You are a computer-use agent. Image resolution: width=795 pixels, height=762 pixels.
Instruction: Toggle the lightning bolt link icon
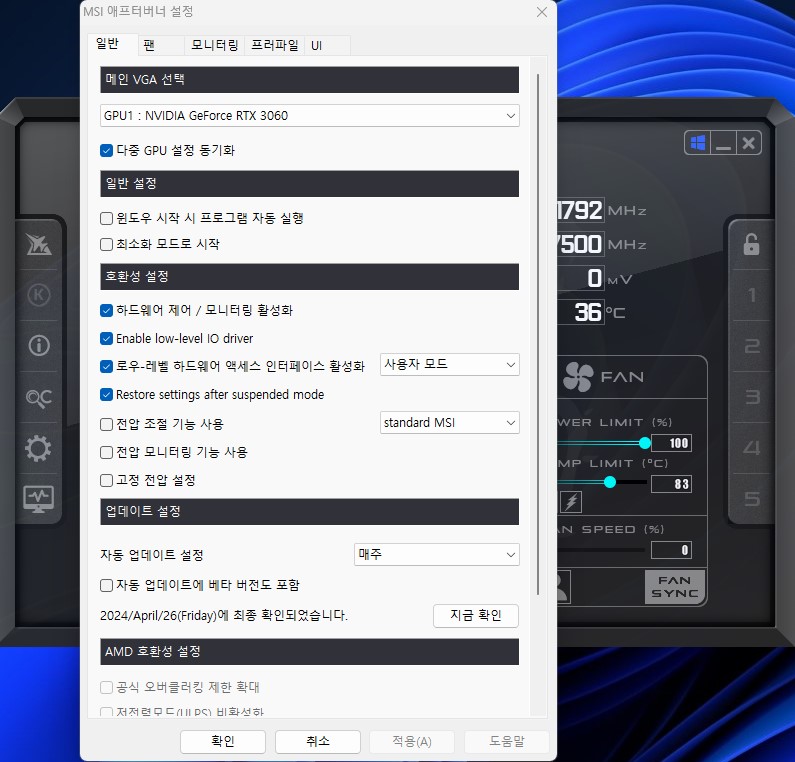[x=571, y=502]
